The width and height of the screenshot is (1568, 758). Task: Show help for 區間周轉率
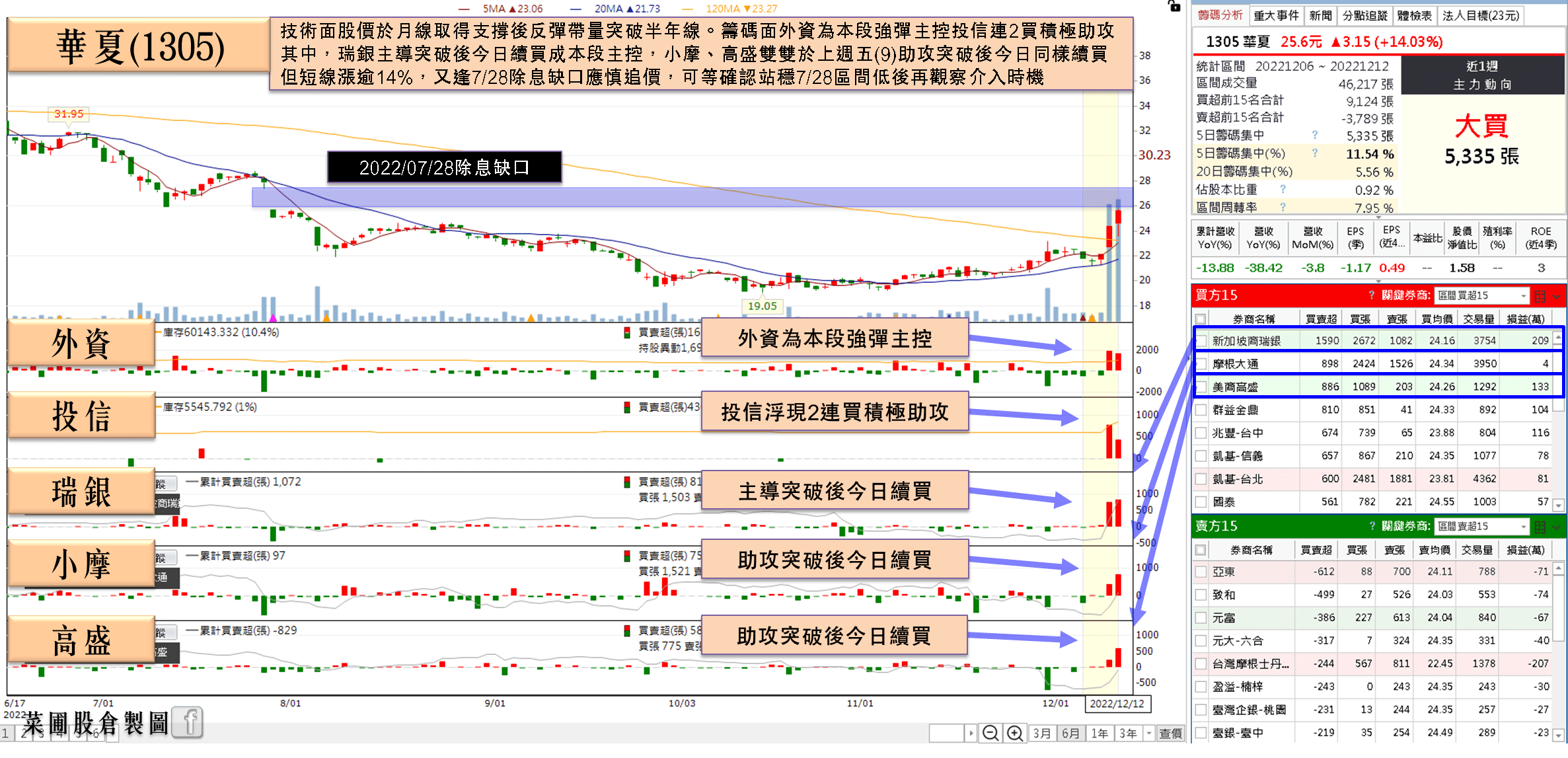pyautogui.click(x=1283, y=207)
